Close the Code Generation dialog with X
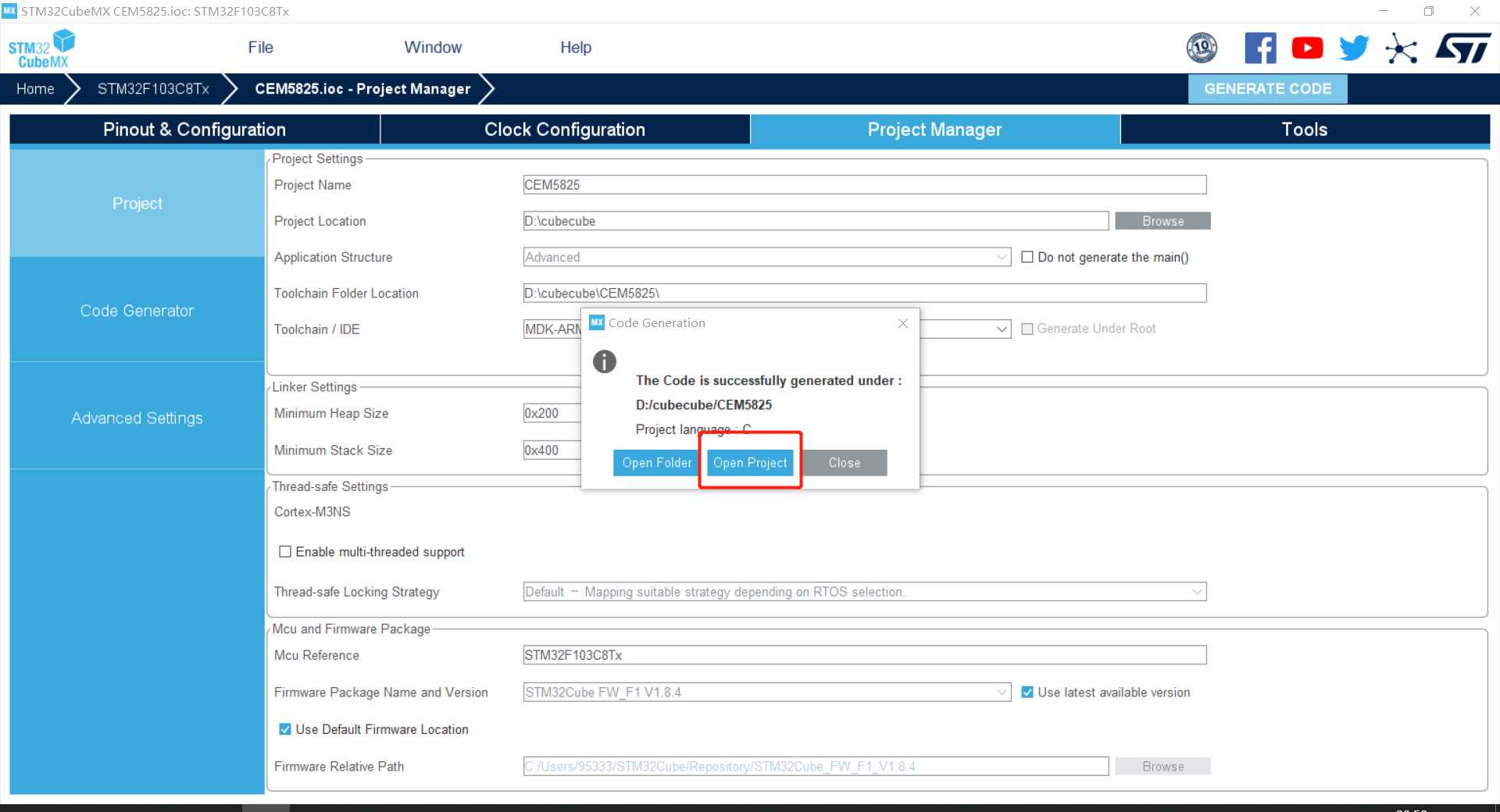This screenshot has height=812, width=1500. pos(902,323)
